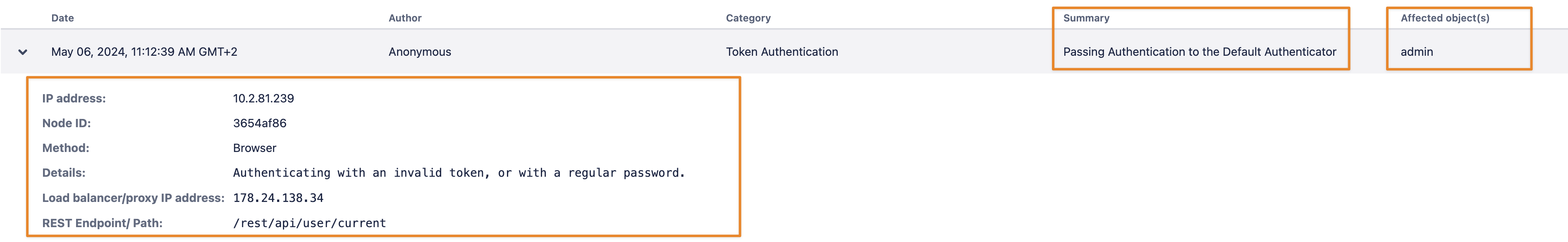Select the Token Authentication category cell
Viewport: 1568px width, 242px height.
(782, 52)
